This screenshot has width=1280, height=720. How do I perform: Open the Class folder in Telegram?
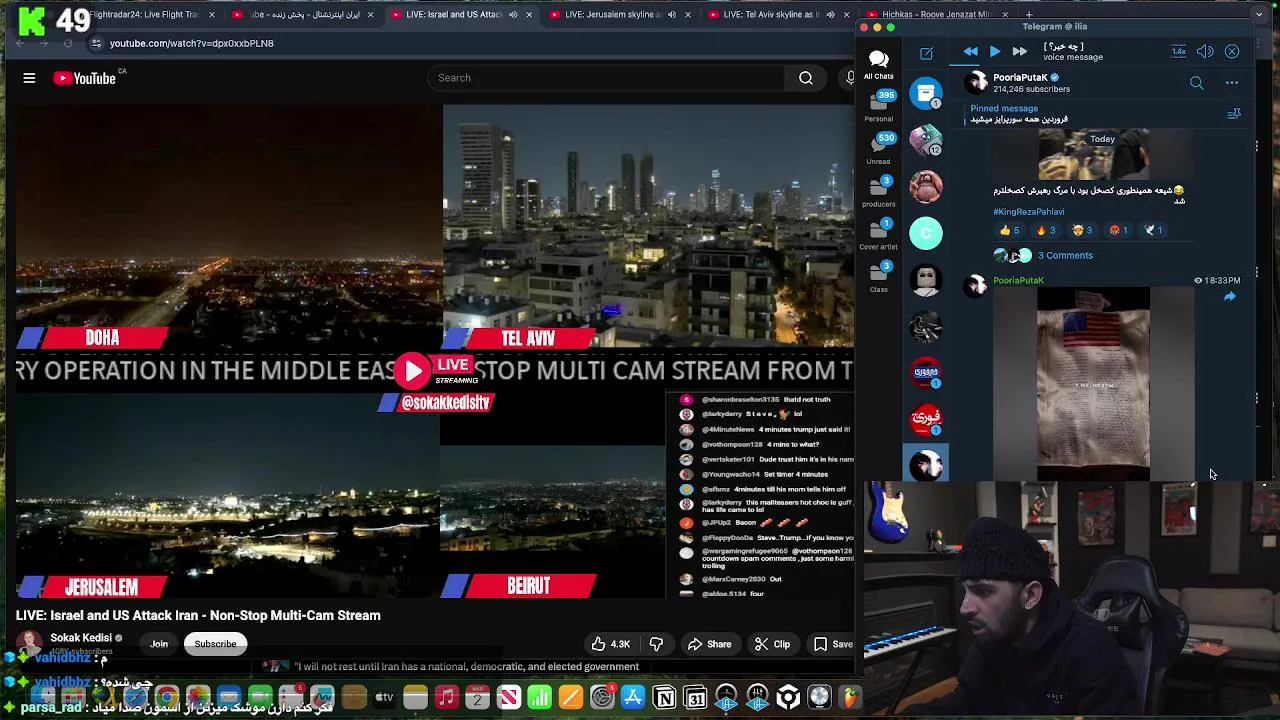(x=878, y=278)
